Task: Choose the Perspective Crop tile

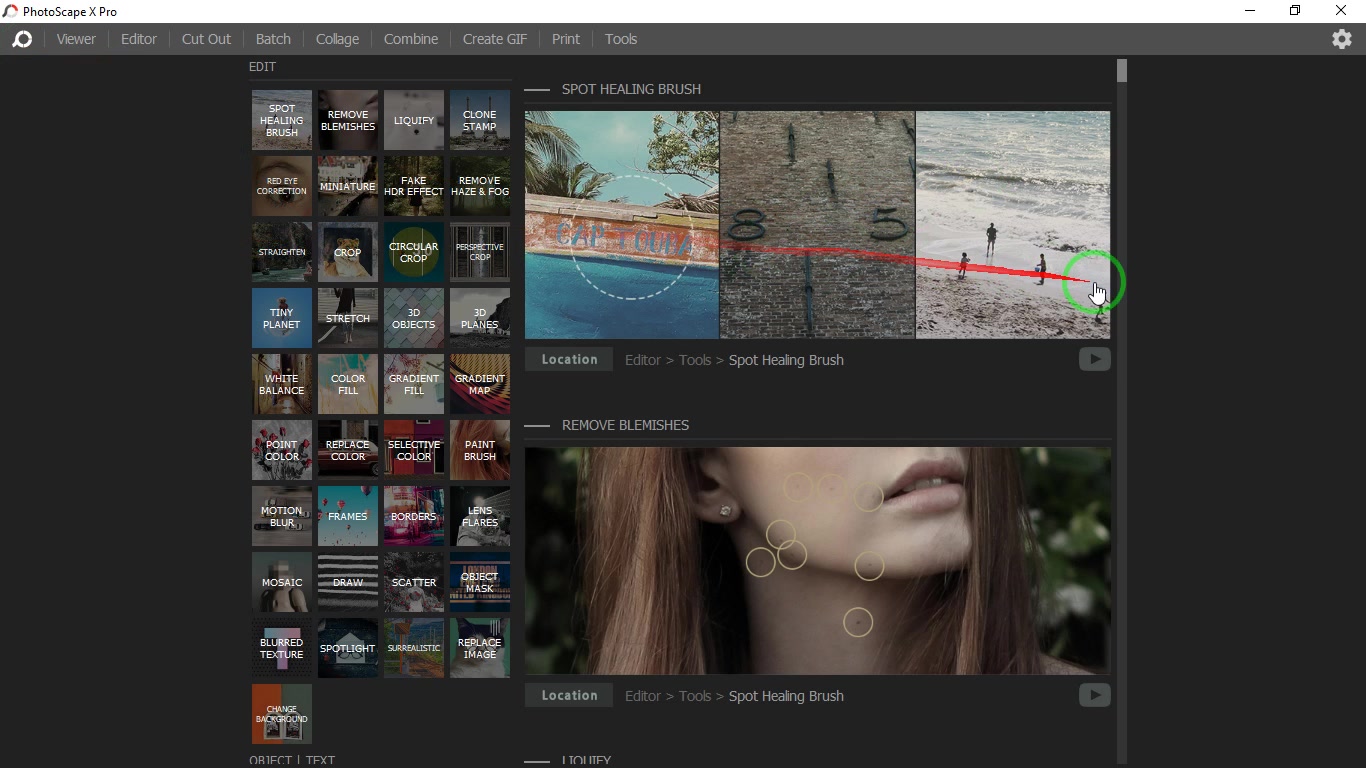Action: [480, 252]
